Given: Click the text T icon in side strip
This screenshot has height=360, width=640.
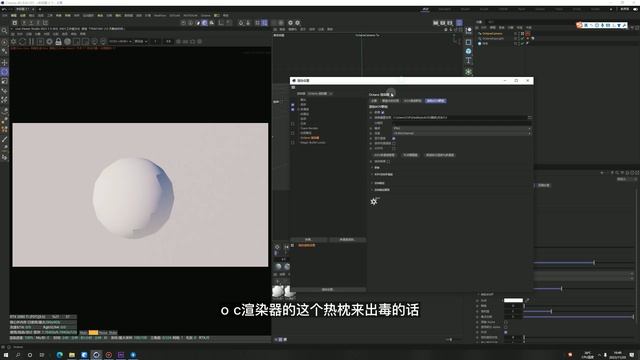Looking at the screenshot, I should click(x=468, y=61).
